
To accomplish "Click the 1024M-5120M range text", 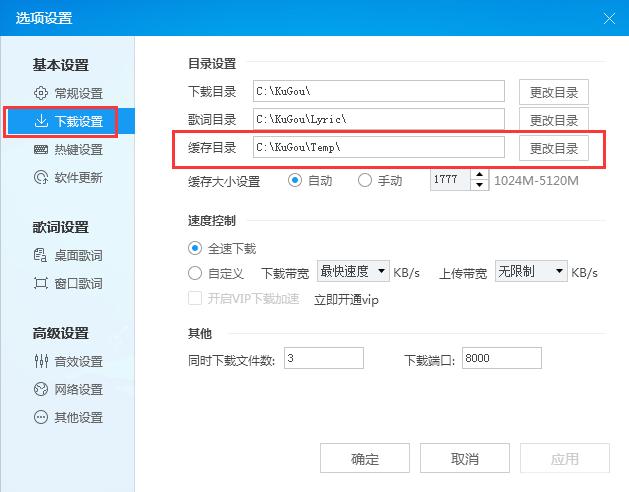I will pos(536,181).
